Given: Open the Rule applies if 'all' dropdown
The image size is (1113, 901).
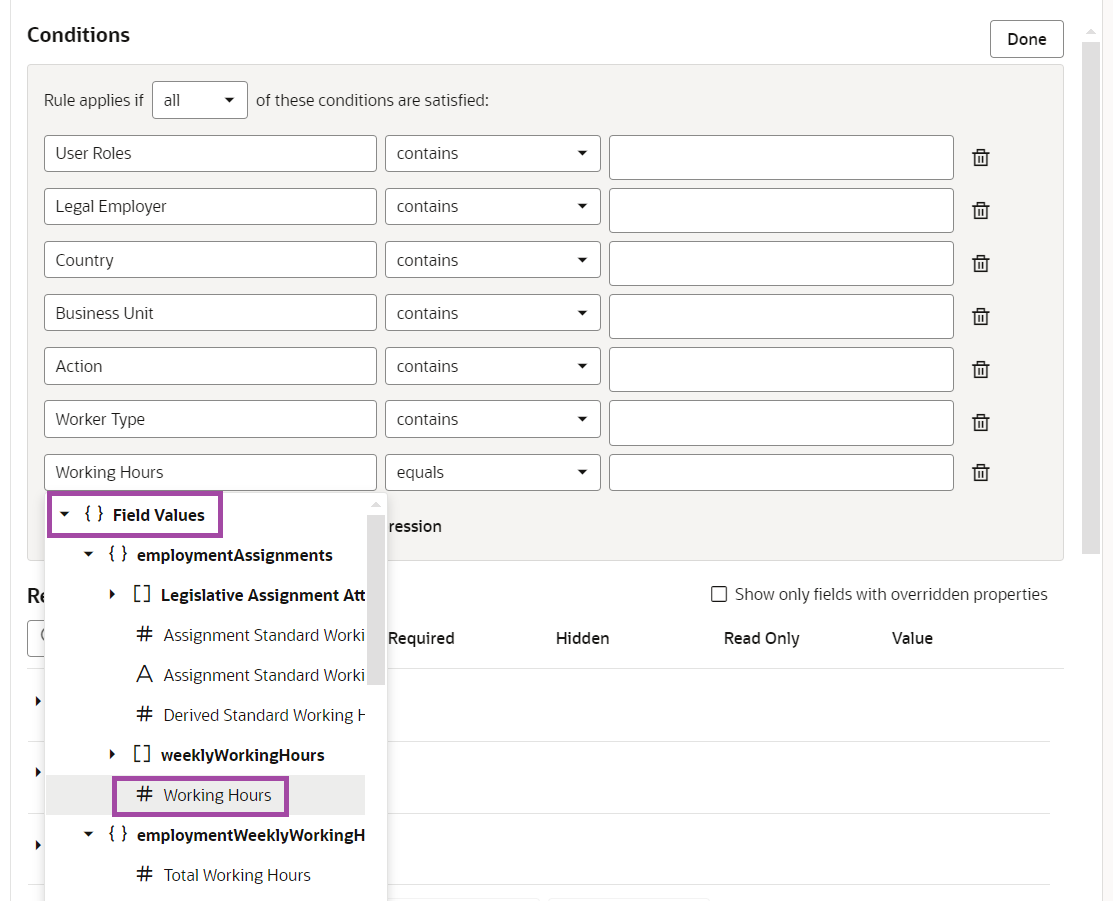Looking at the screenshot, I should pos(200,100).
